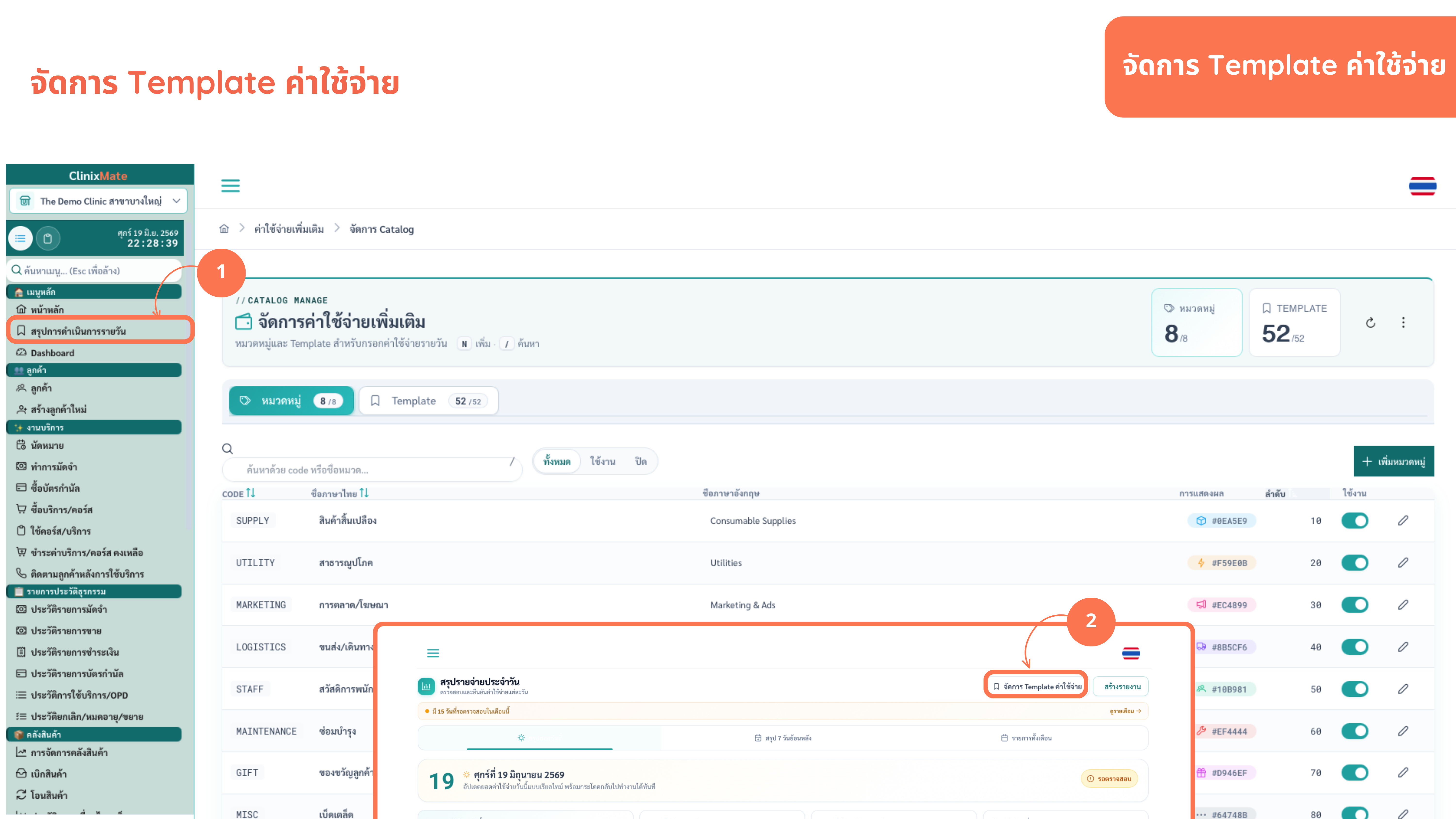Click the sun icon tab in the popup
Screen dimensions: 1456x819
pos(521,738)
